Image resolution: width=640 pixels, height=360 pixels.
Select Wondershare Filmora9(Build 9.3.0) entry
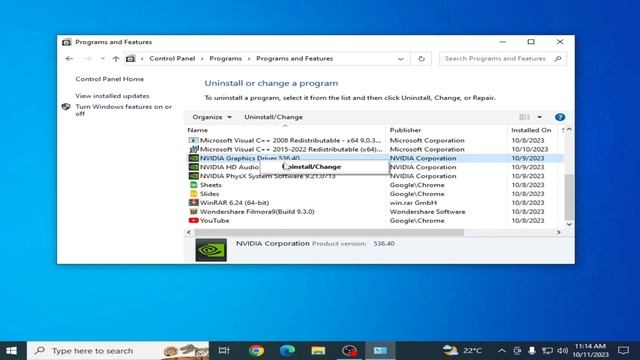tap(257, 212)
